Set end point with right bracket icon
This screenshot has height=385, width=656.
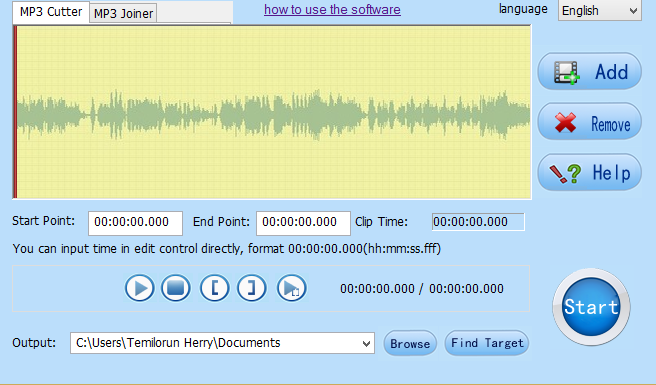(251, 288)
